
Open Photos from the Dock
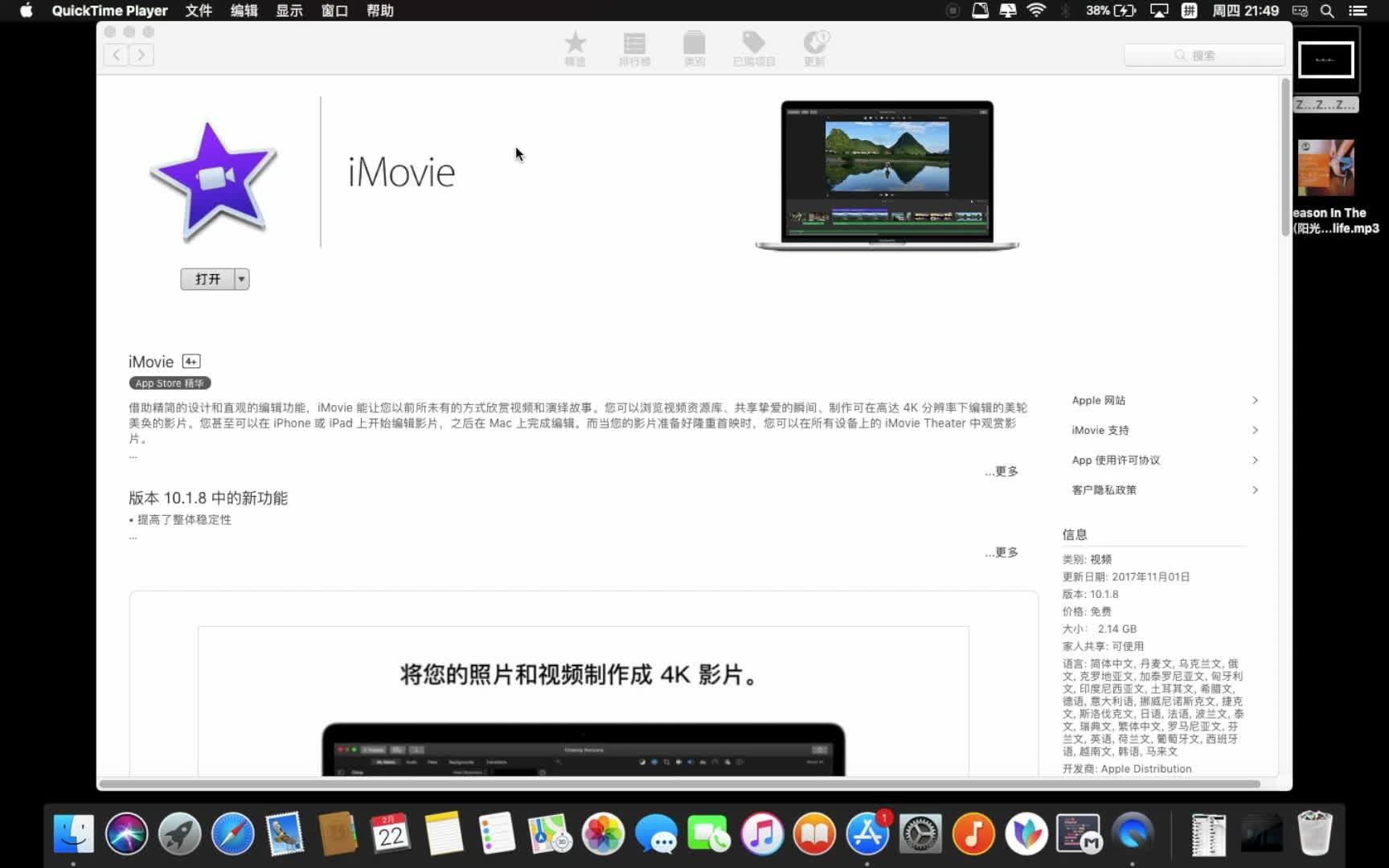click(603, 833)
